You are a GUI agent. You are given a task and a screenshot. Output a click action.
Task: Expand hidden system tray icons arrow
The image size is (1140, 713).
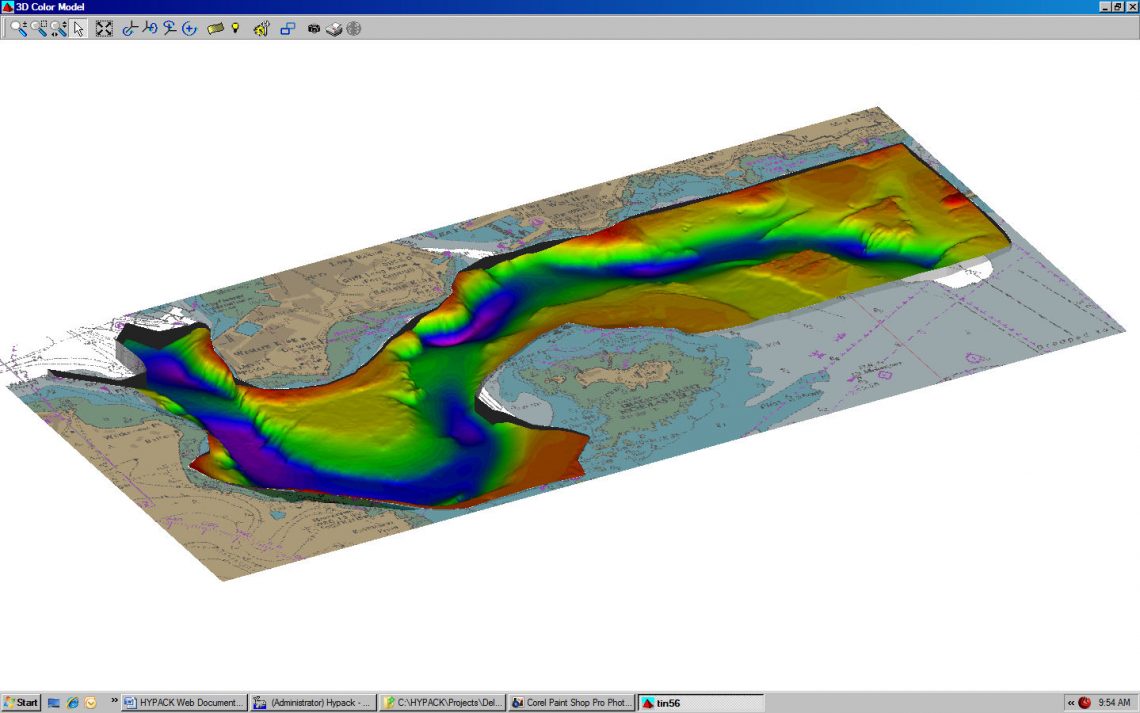coord(1070,703)
